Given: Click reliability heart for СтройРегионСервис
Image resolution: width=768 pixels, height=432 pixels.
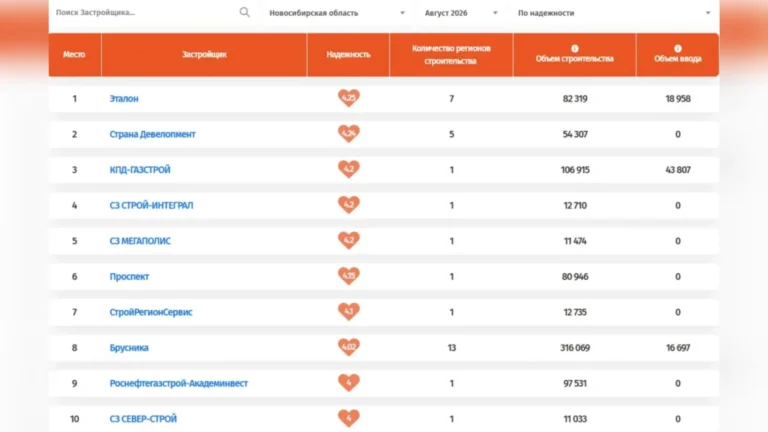Looking at the screenshot, I should (349, 312).
